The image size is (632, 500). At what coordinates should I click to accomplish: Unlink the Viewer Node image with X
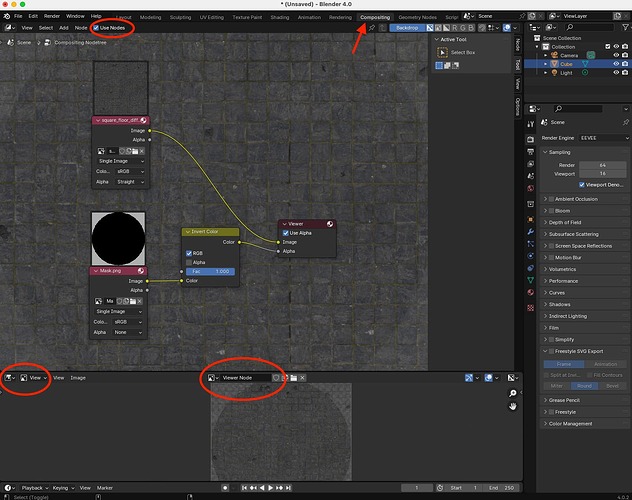[x=302, y=378]
